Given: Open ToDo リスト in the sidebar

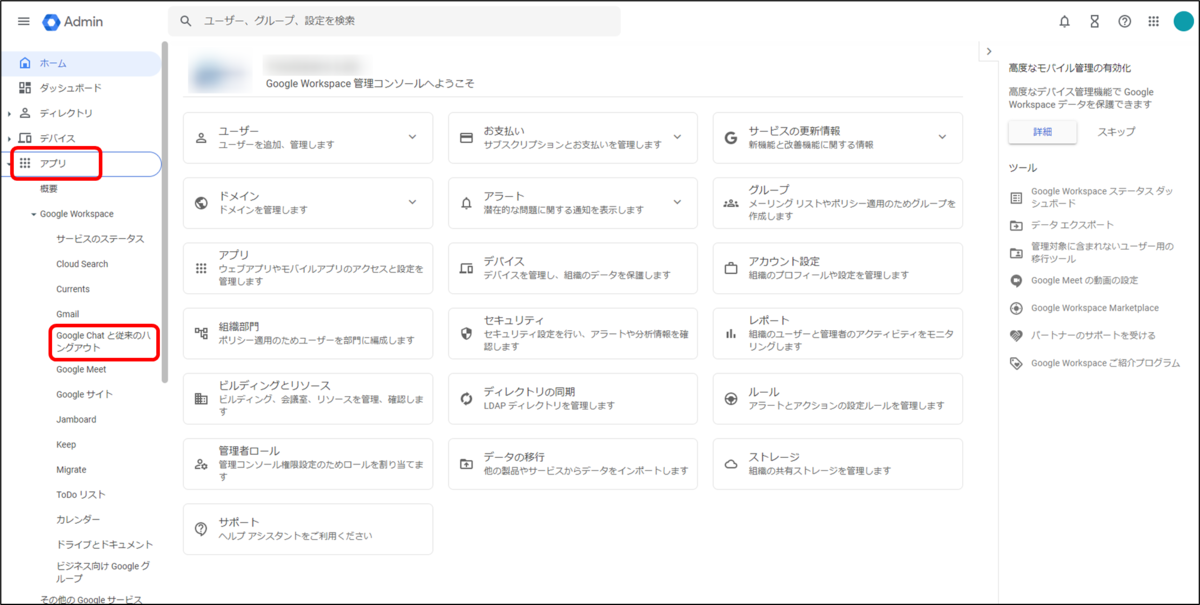Looking at the screenshot, I should coord(81,495).
